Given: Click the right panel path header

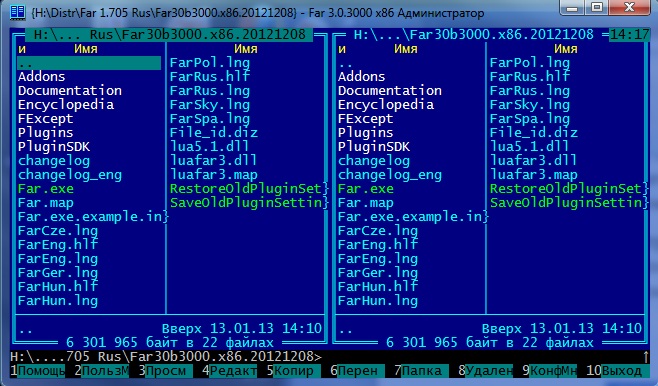Looking at the screenshot, I should (x=473, y=34).
